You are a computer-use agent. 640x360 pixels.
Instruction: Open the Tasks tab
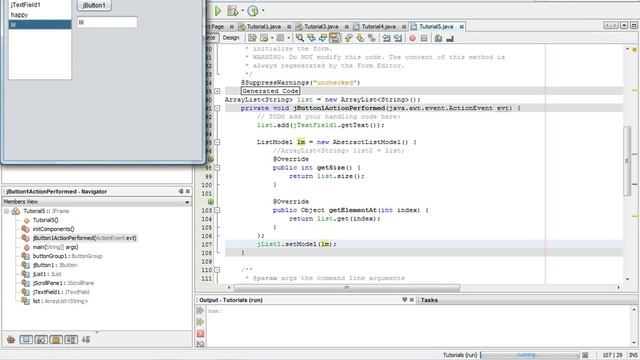click(429, 300)
